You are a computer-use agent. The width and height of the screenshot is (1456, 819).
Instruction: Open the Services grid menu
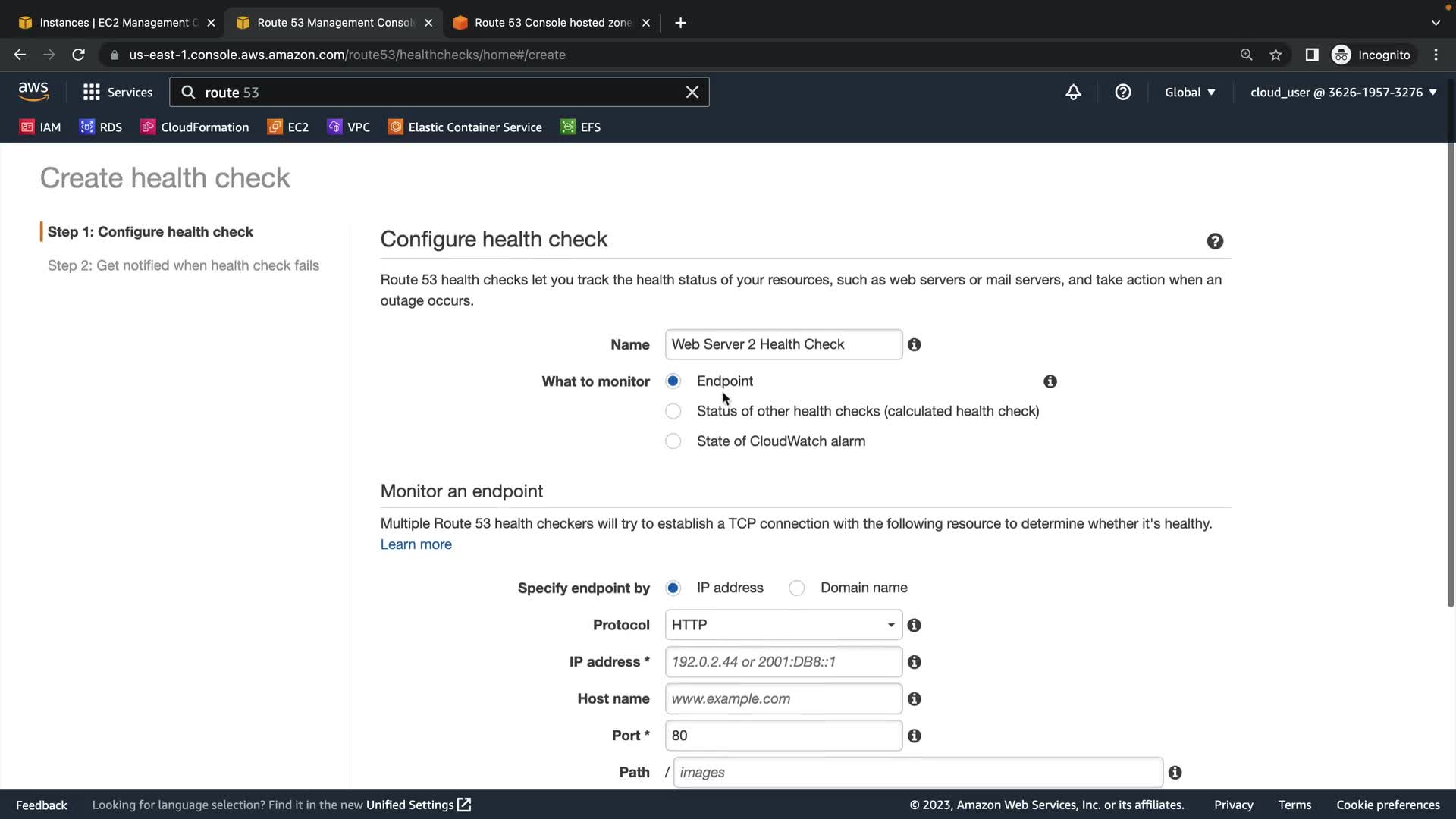118,93
